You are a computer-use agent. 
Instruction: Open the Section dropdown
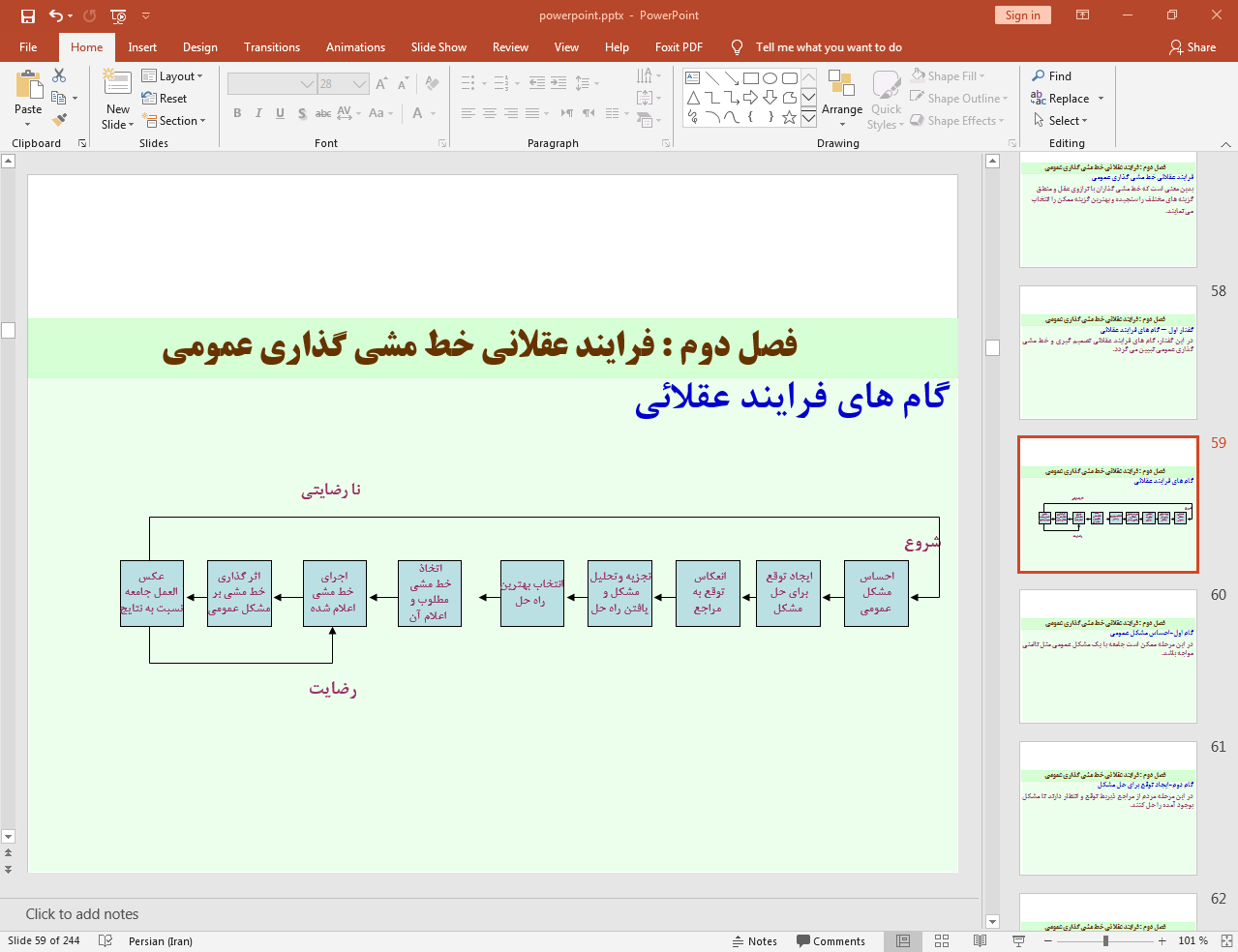point(174,120)
